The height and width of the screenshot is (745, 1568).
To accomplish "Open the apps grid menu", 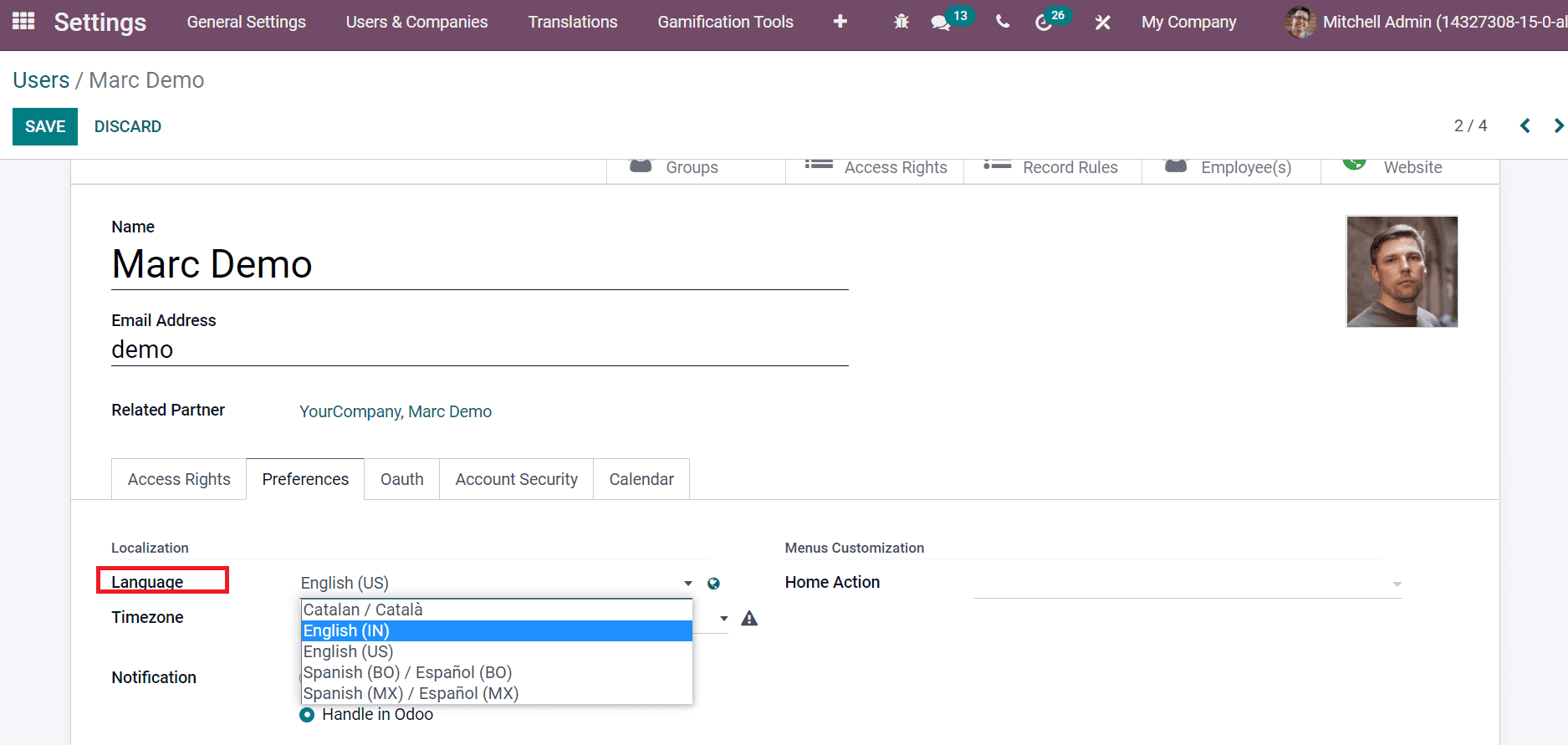I will (23, 21).
